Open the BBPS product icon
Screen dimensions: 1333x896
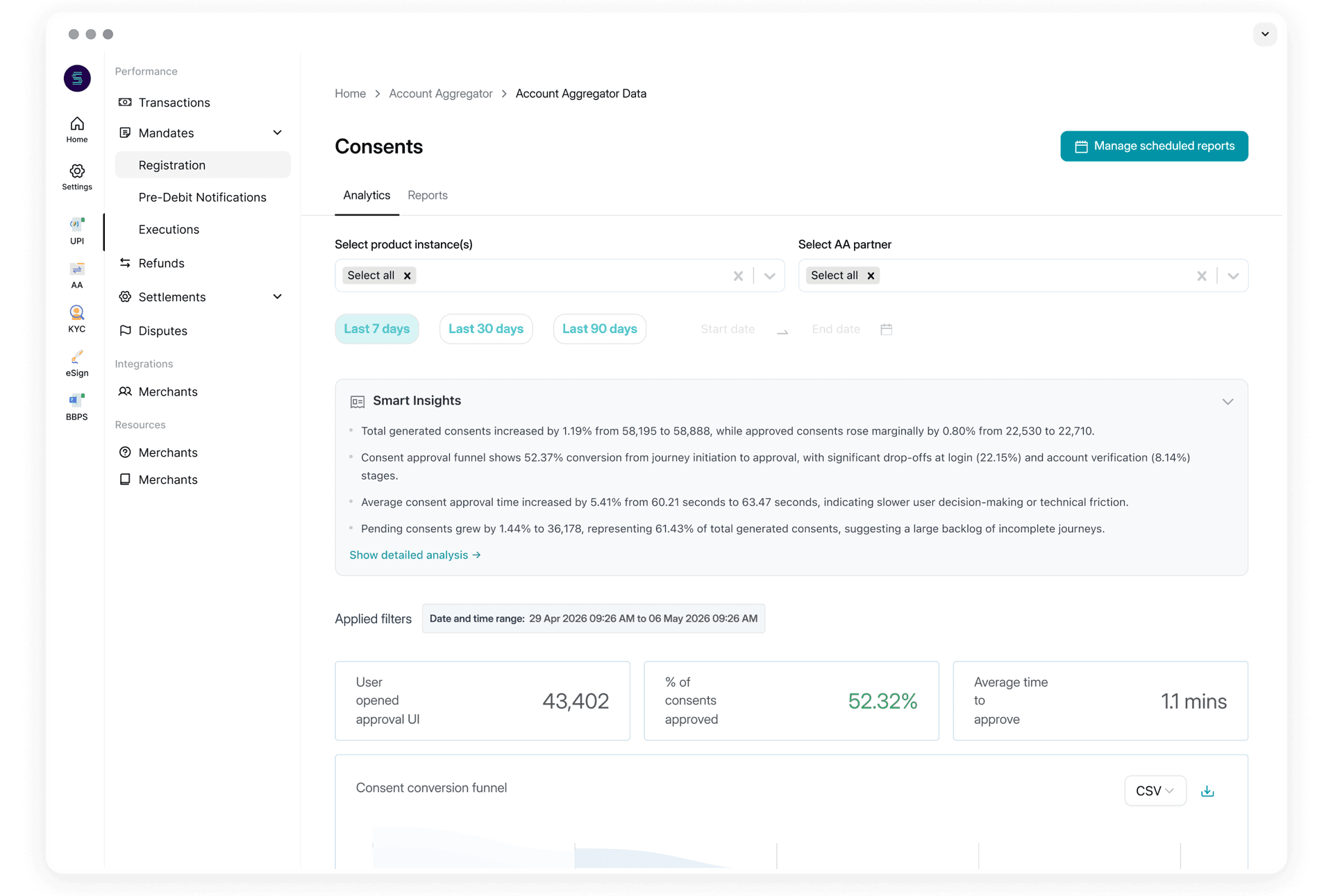tap(77, 407)
